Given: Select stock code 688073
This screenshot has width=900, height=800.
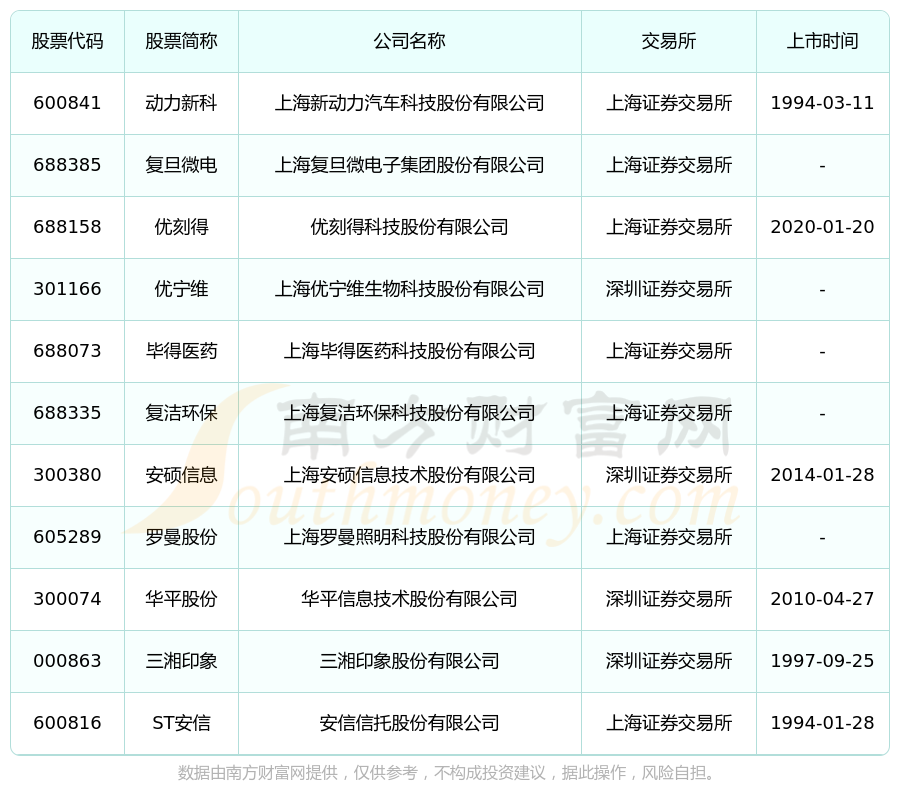Looking at the screenshot, I should click(x=67, y=351).
